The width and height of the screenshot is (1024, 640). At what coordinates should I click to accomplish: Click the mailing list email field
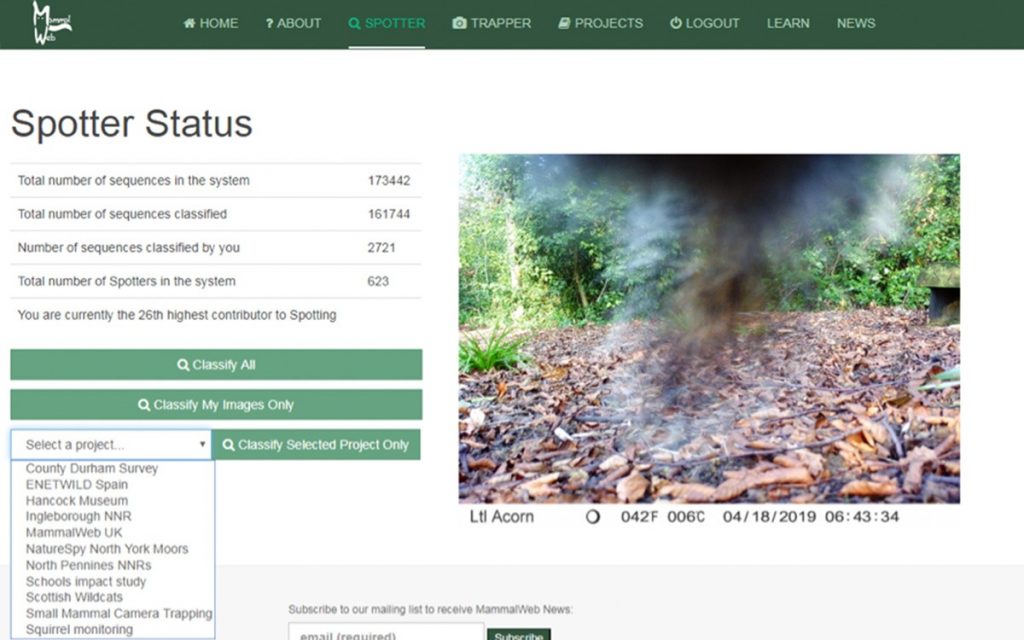(385, 633)
